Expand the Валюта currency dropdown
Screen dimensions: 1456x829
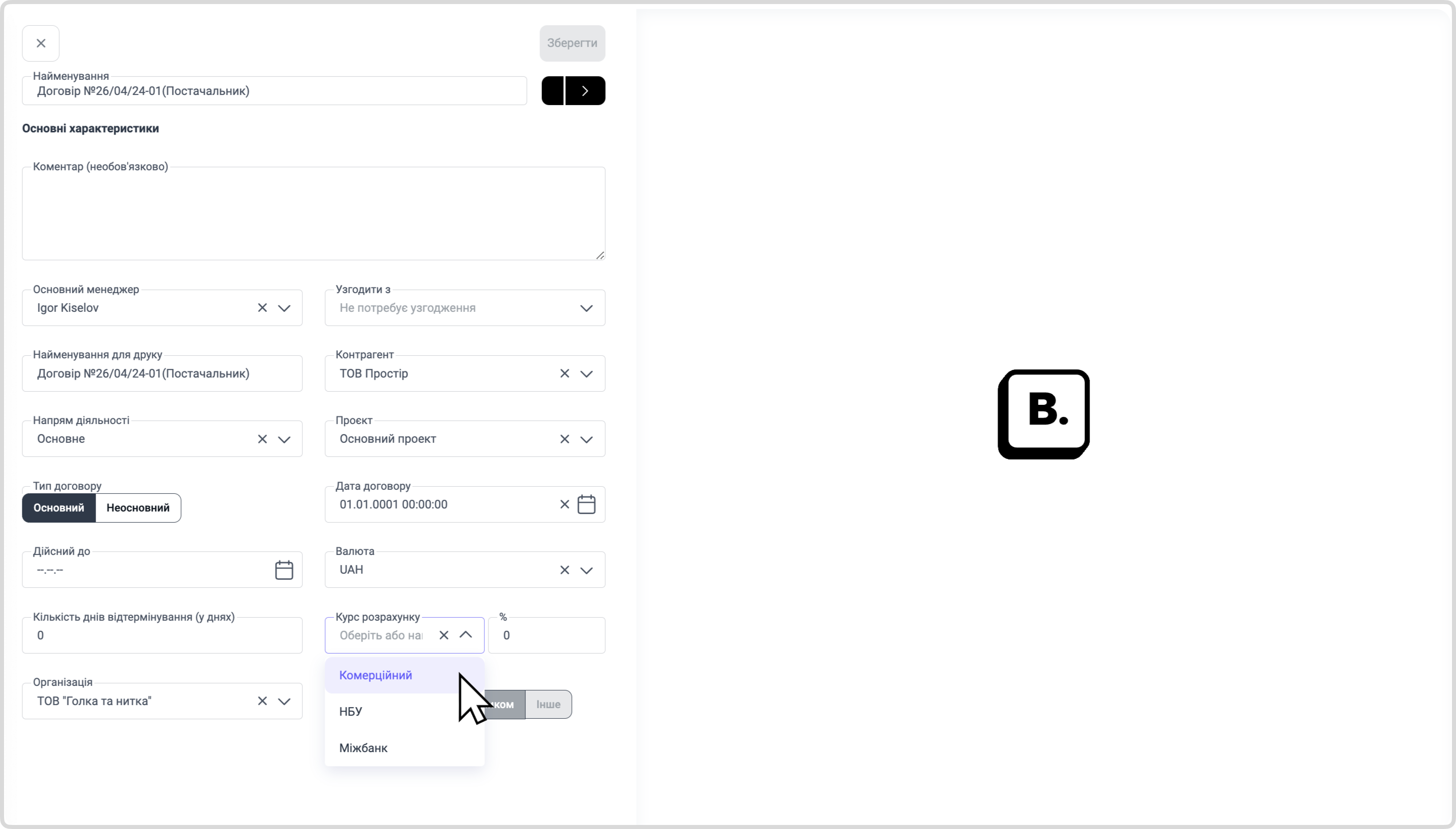pos(586,570)
